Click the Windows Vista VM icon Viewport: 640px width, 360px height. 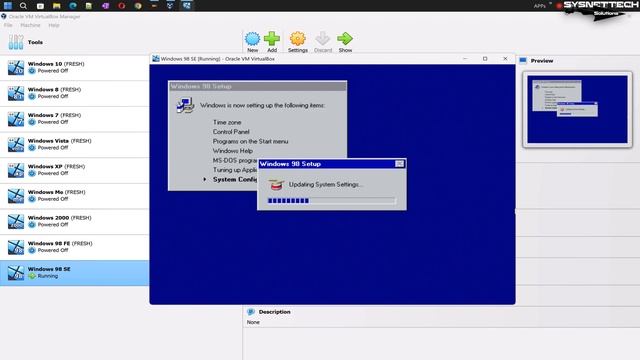[x=16, y=144]
